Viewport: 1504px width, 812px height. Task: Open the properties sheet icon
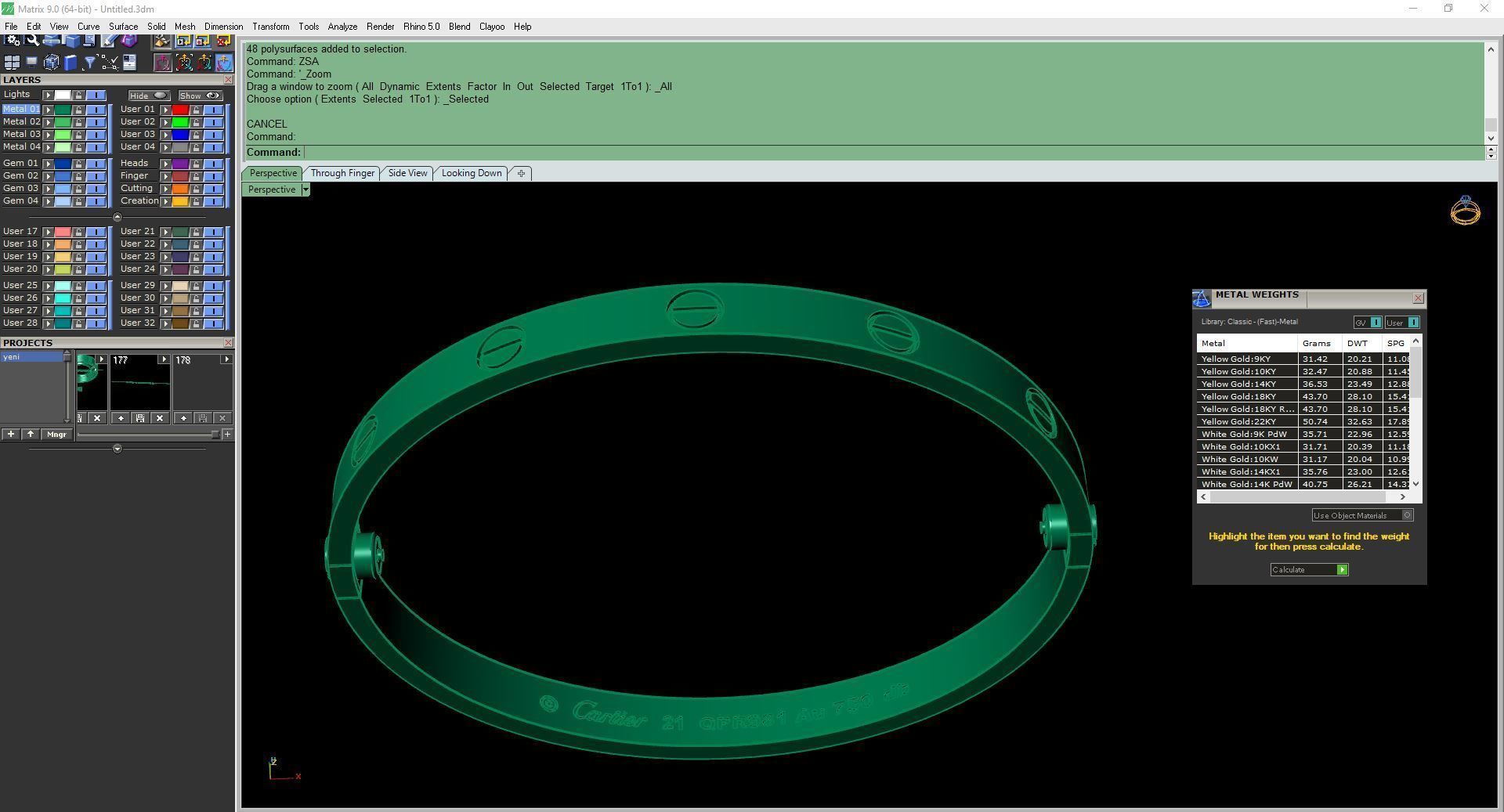pos(129,63)
